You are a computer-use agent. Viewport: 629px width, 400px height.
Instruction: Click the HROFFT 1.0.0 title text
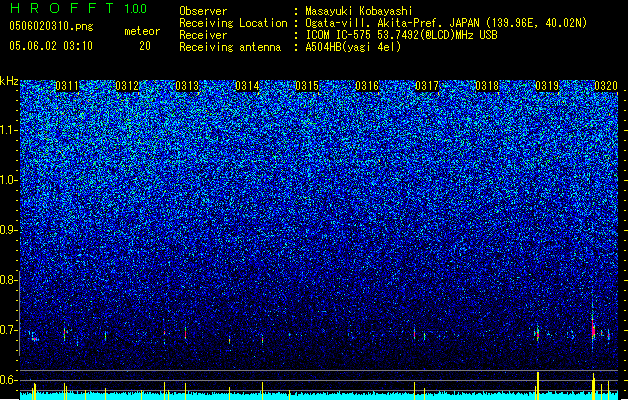(x=79, y=8)
